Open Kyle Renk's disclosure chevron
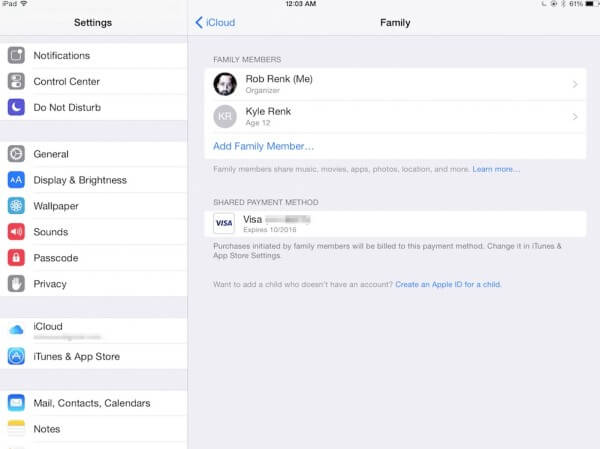Screen dimensions: 600x449 point(575,117)
